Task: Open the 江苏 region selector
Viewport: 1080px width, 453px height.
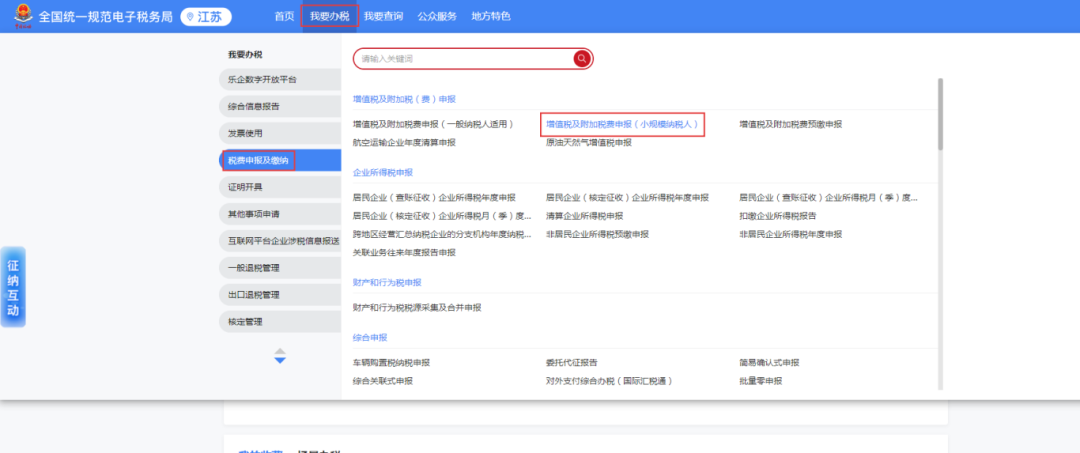Action: tap(206, 17)
